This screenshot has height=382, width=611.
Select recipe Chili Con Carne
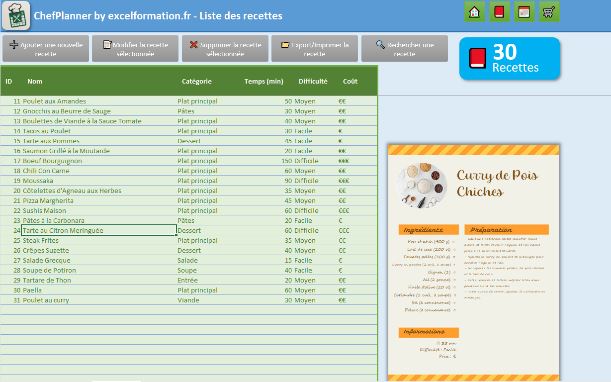tap(46, 171)
